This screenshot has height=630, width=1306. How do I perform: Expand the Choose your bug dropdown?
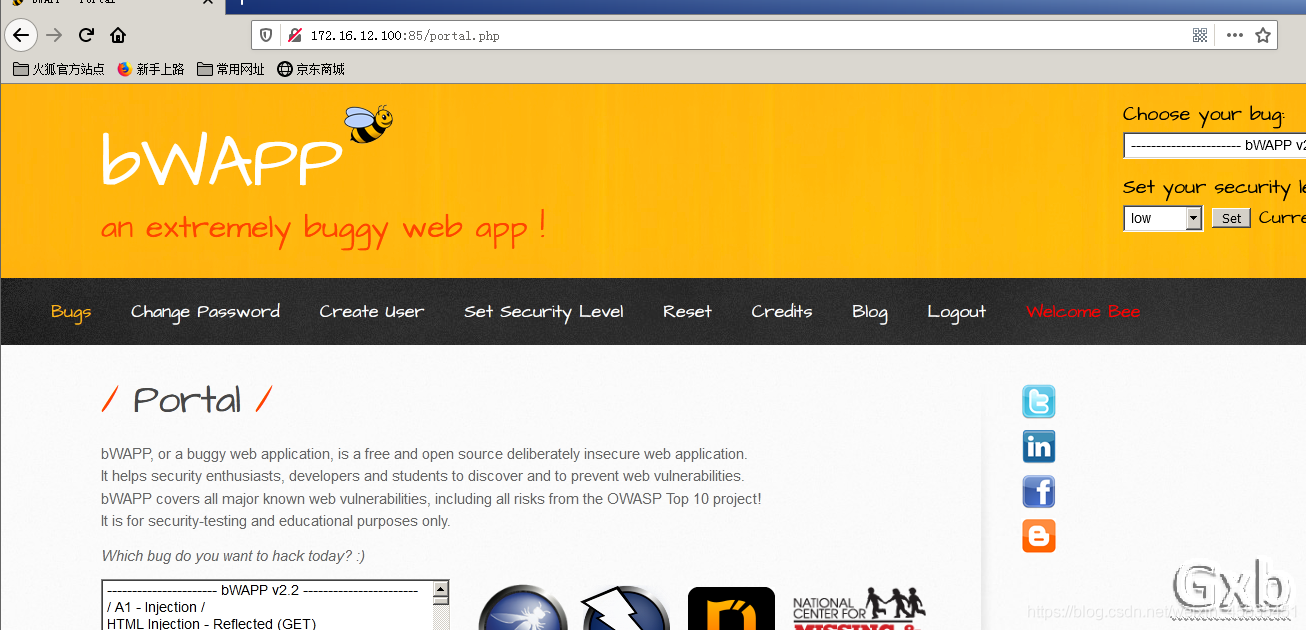(1214, 145)
